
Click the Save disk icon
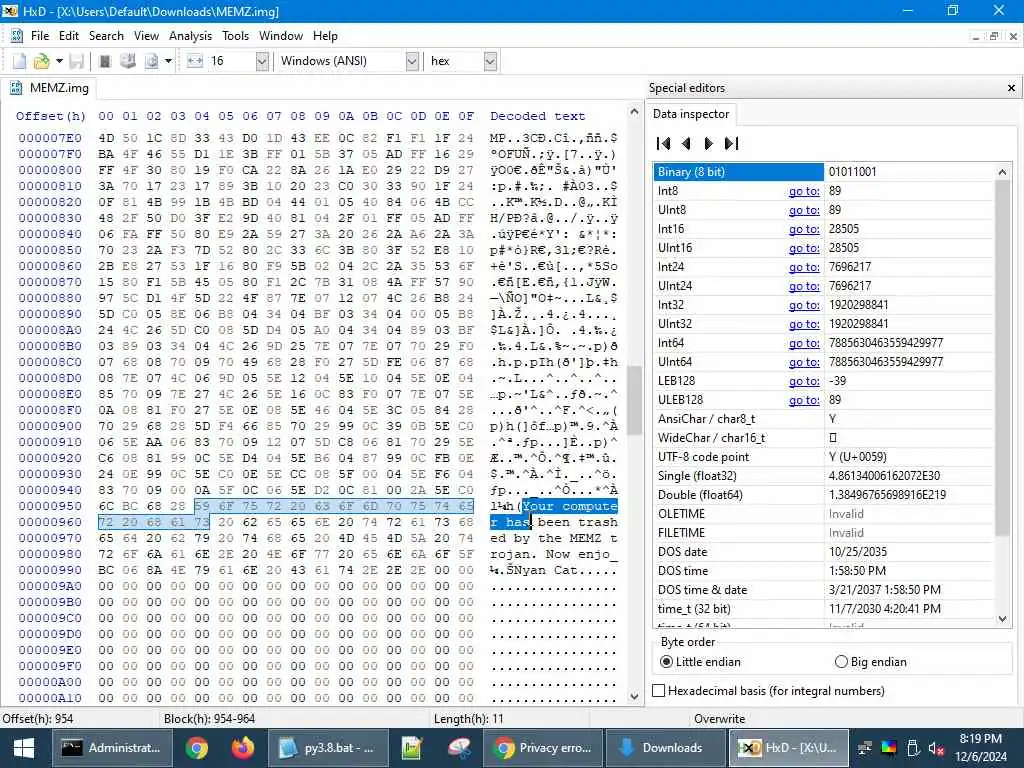click(x=76, y=61)
